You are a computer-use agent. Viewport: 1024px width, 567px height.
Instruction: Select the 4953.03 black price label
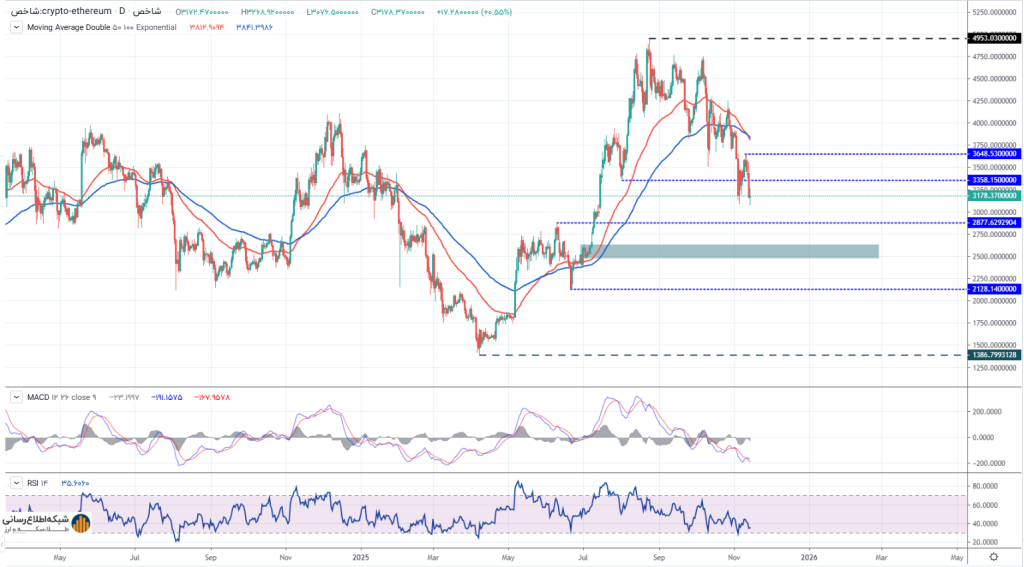coord(994,38)
